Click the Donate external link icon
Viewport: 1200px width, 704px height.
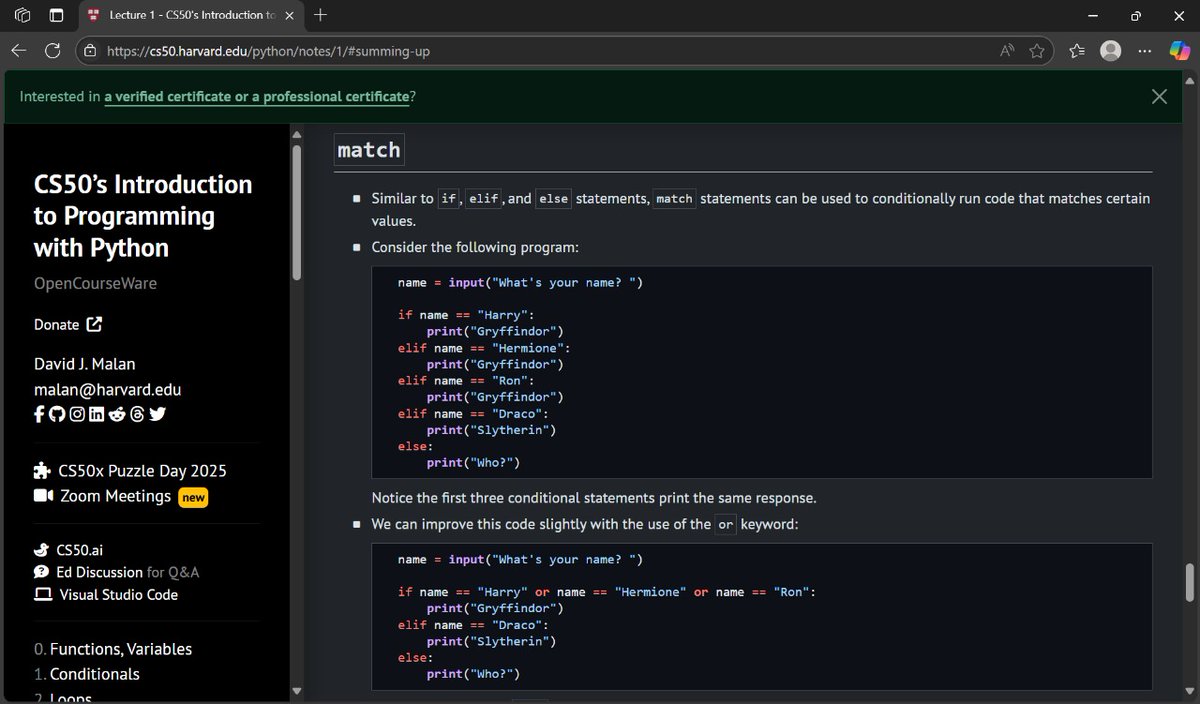94,324
